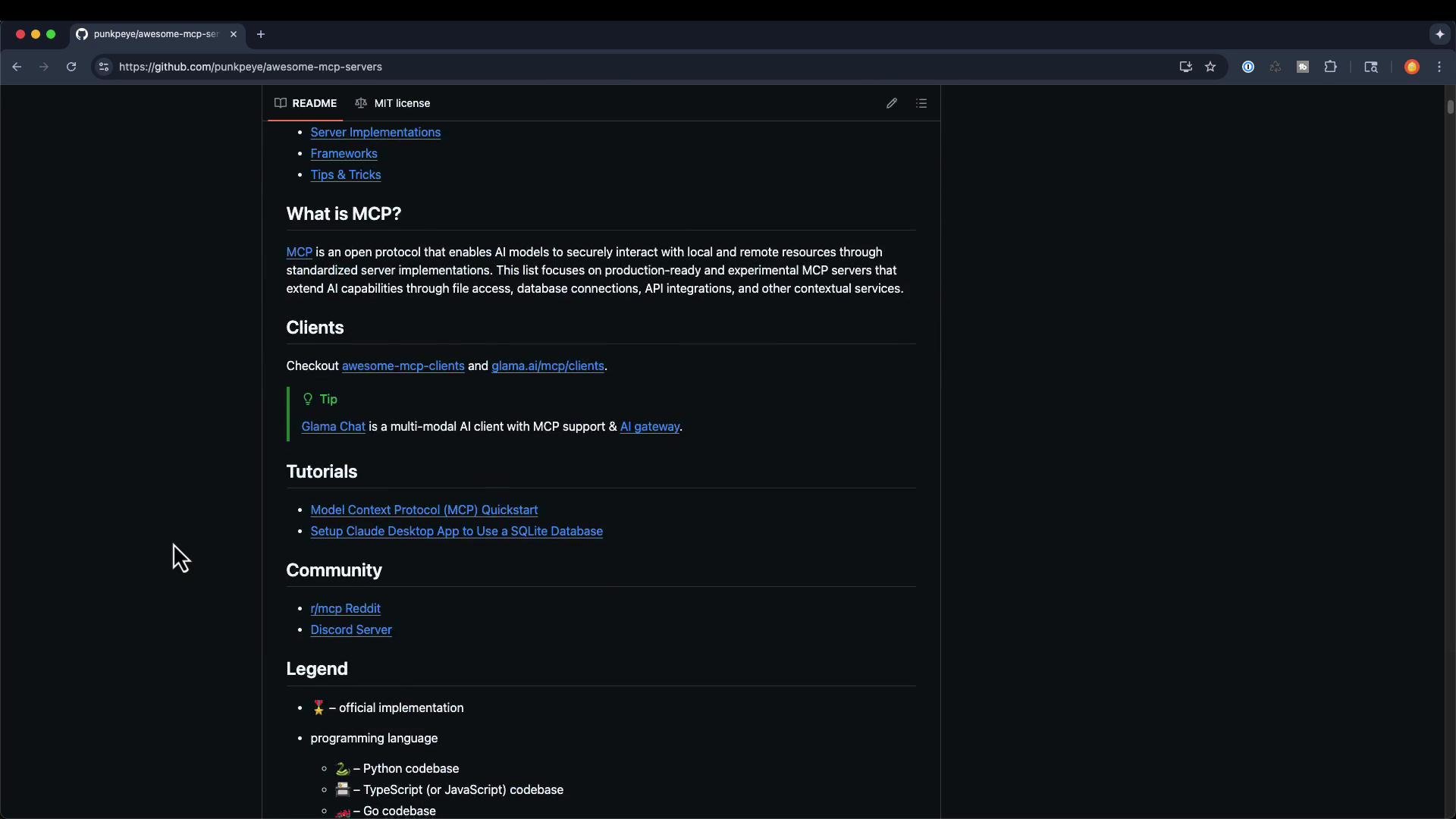
Task: Click the Legend heading
Action: (x=317, y=669)
